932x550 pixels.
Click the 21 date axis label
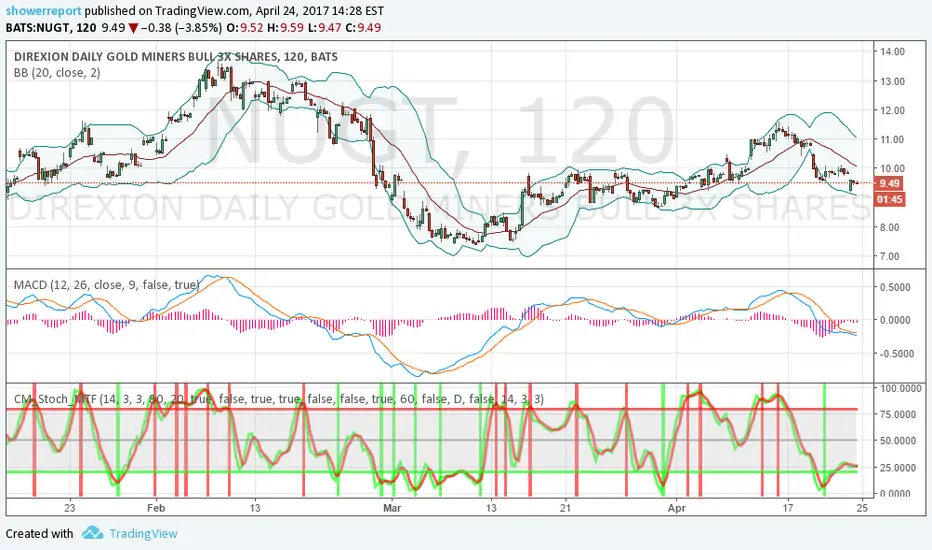click(x=565, y=508)
